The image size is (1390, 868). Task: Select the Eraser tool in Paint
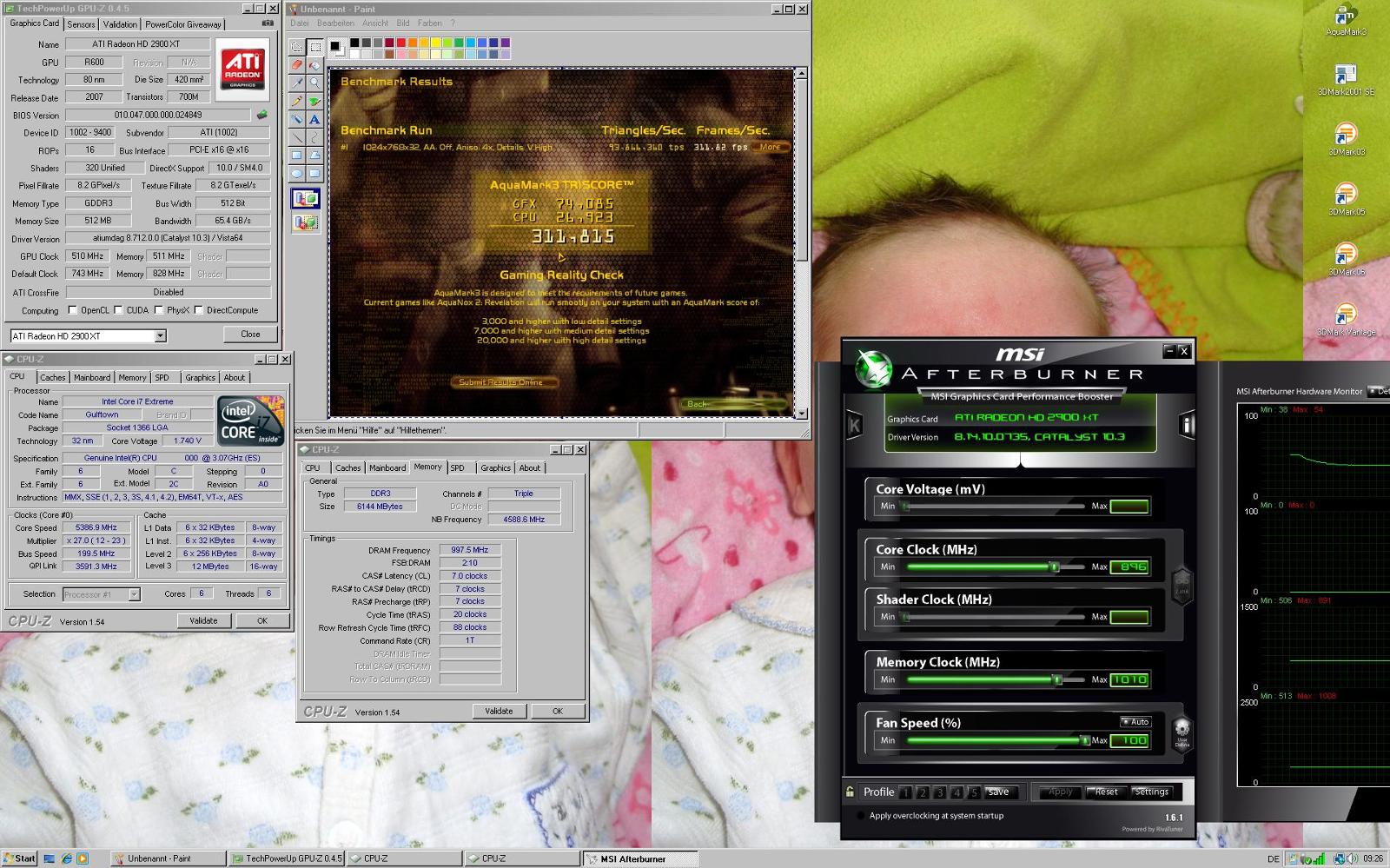click(297, 65)
